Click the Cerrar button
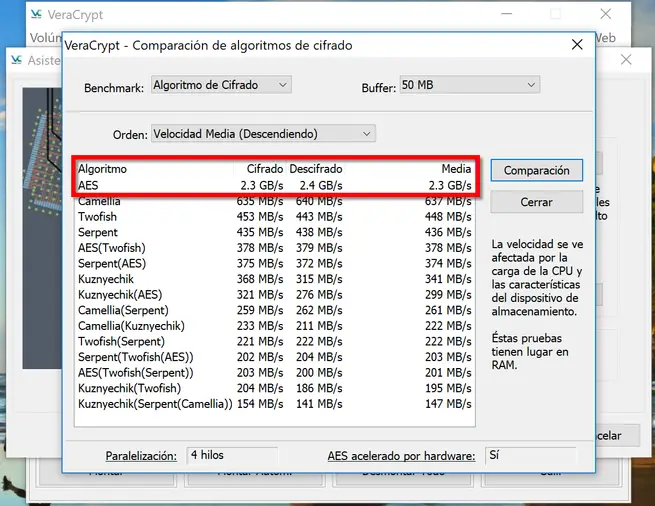655x506 pixels. 536,202
